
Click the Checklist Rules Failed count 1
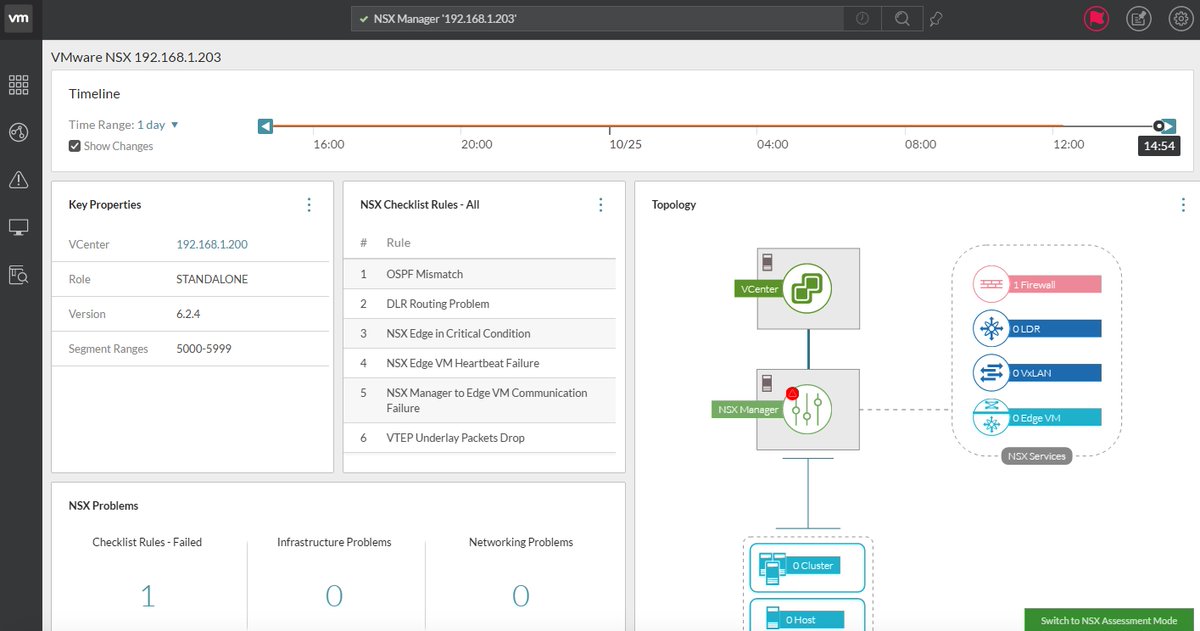tap(147, 596)
